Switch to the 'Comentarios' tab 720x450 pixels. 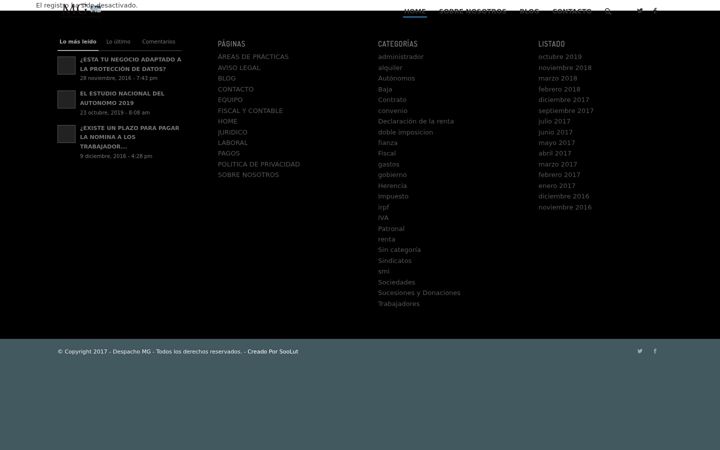[x=158, y=42]
